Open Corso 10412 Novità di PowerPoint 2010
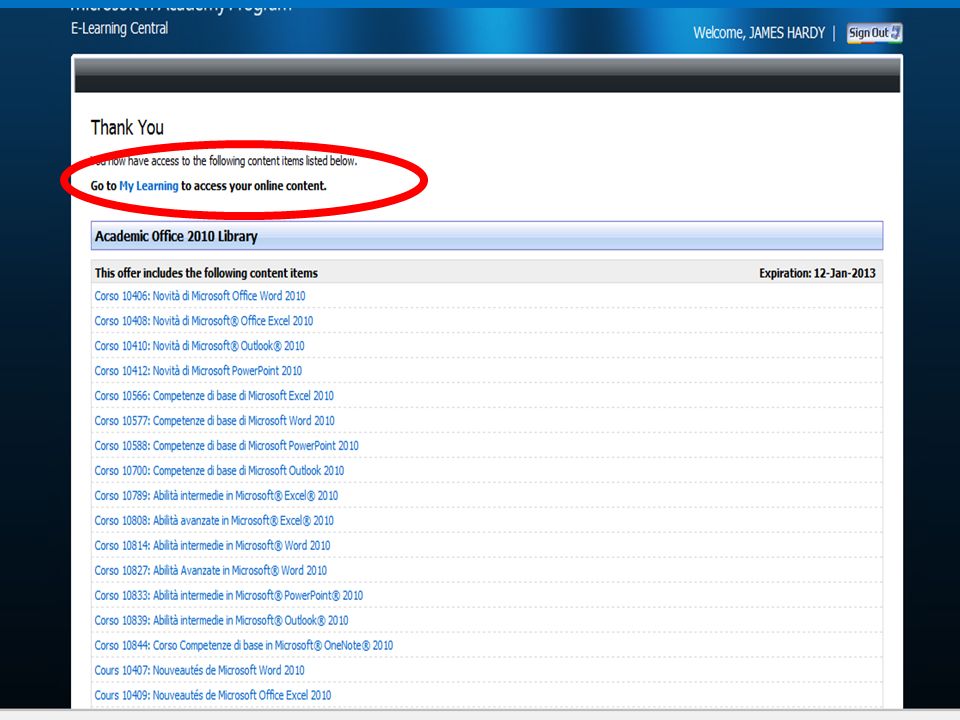960x720 pixels. point(198,371)
